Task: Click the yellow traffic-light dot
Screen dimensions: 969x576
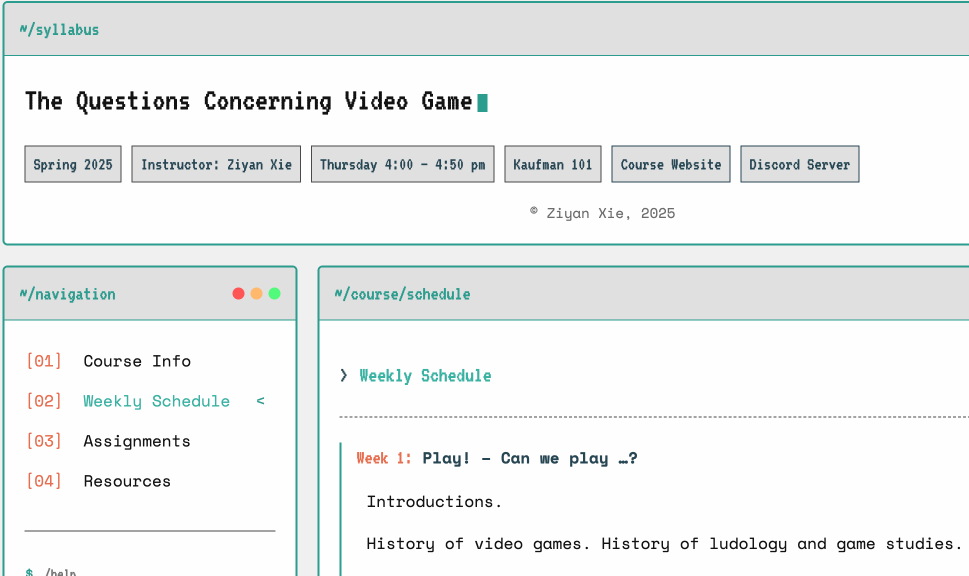Action: coord(256,293)
